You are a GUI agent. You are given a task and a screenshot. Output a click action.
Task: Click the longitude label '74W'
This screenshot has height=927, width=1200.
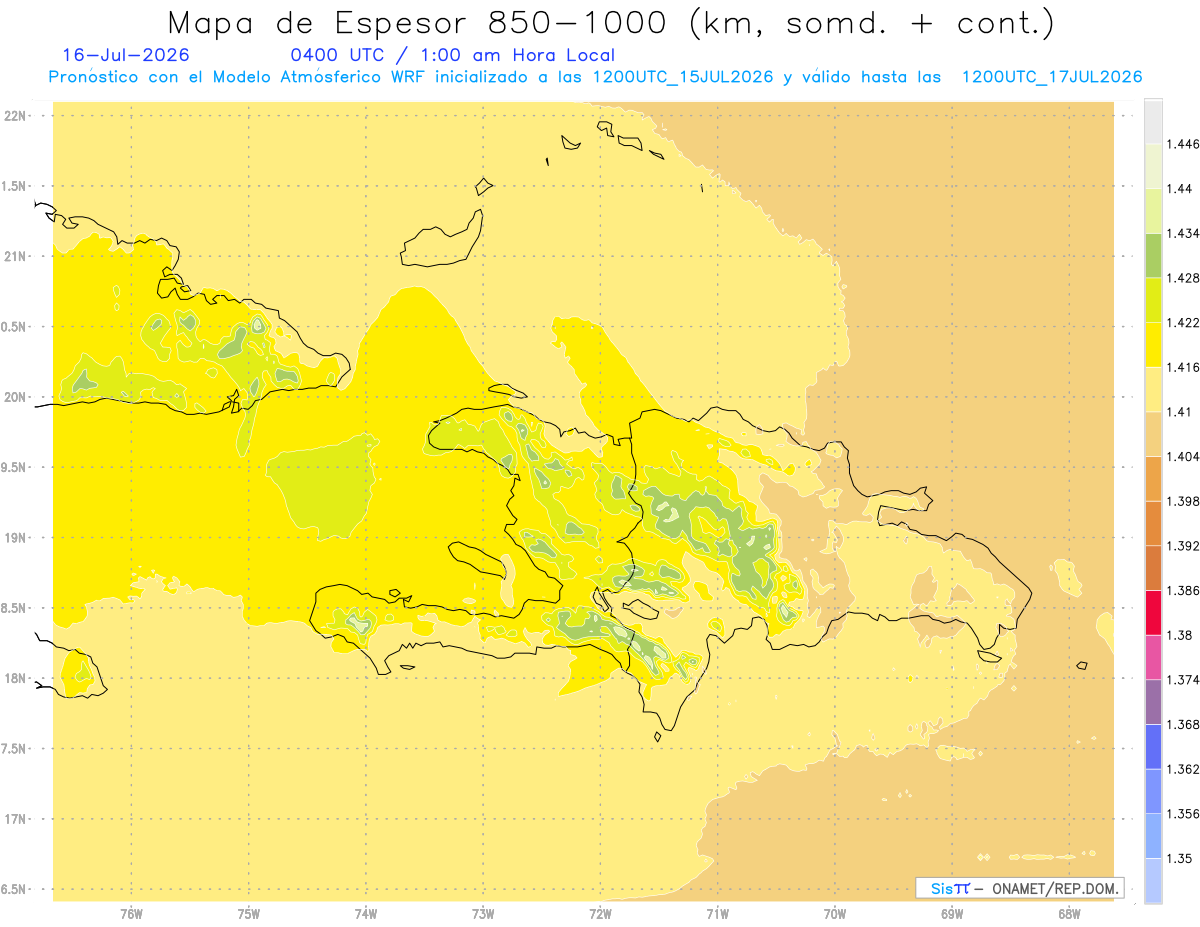pos(365,912)
